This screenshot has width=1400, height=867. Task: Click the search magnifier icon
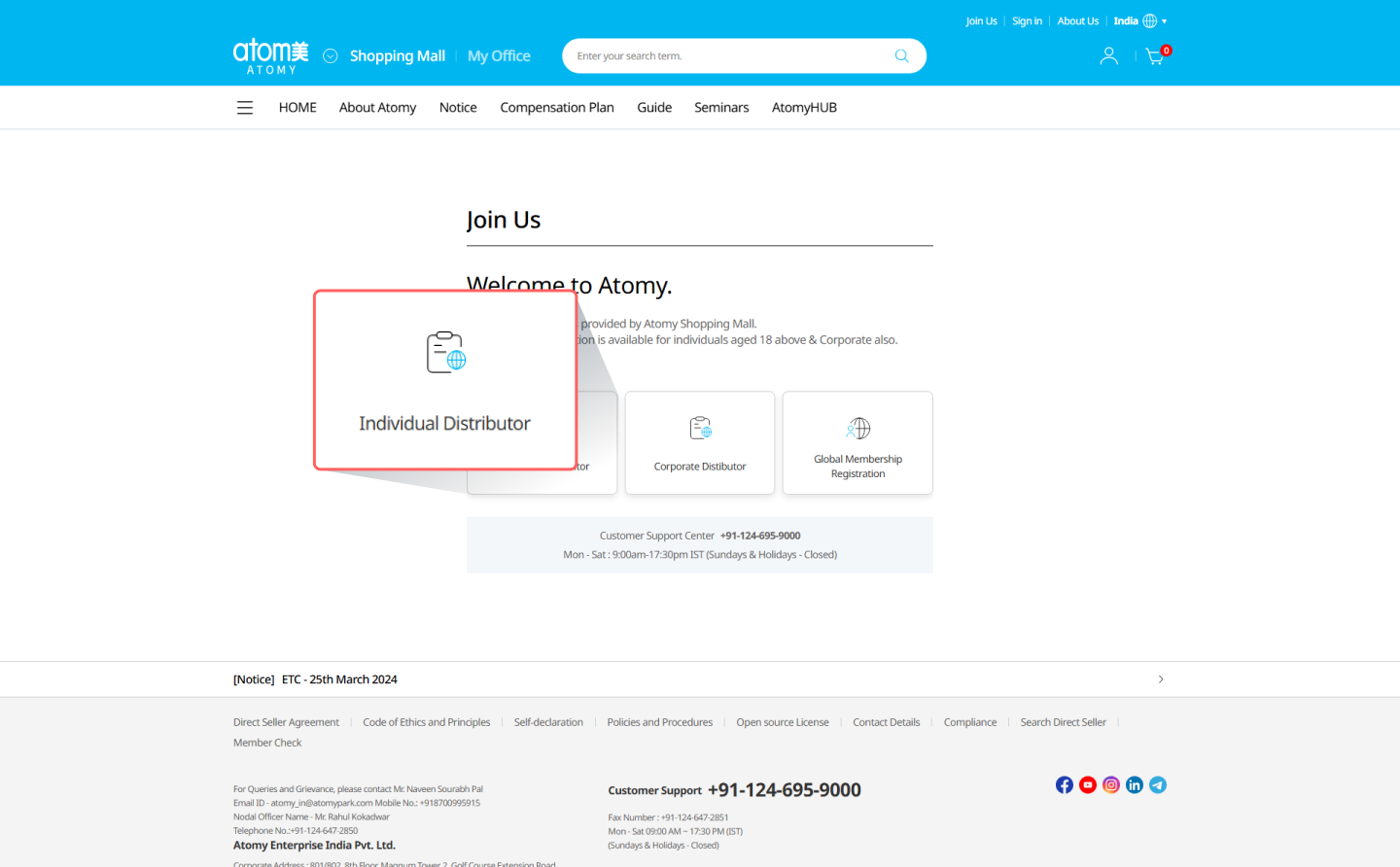(x=901, y=55)
